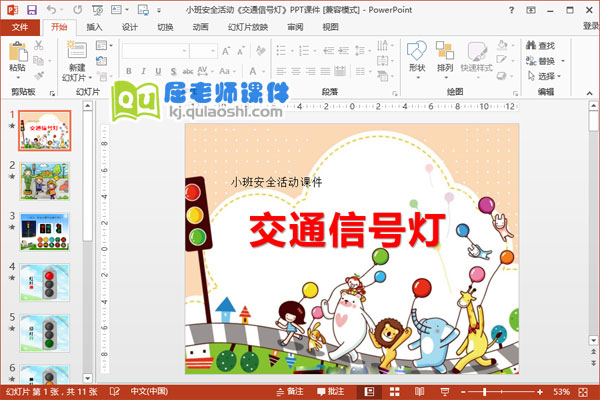
Task: Open Replace (替换) dropdown arrow
Action: click(563, 61)
